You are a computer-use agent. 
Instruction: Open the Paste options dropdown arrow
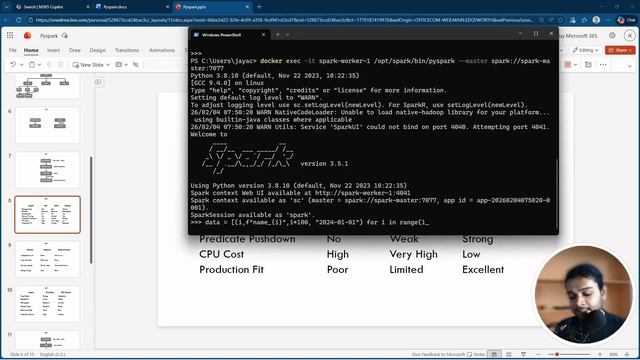click(39, 64)
